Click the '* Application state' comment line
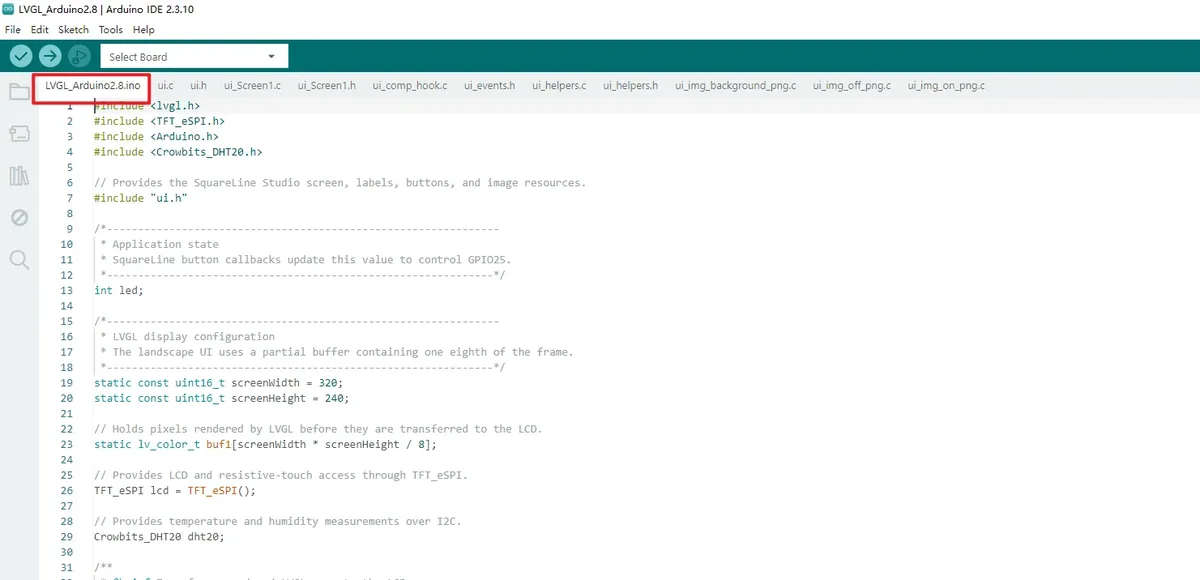This screenshot has width=1200, height=580. (x=158, y=244)
